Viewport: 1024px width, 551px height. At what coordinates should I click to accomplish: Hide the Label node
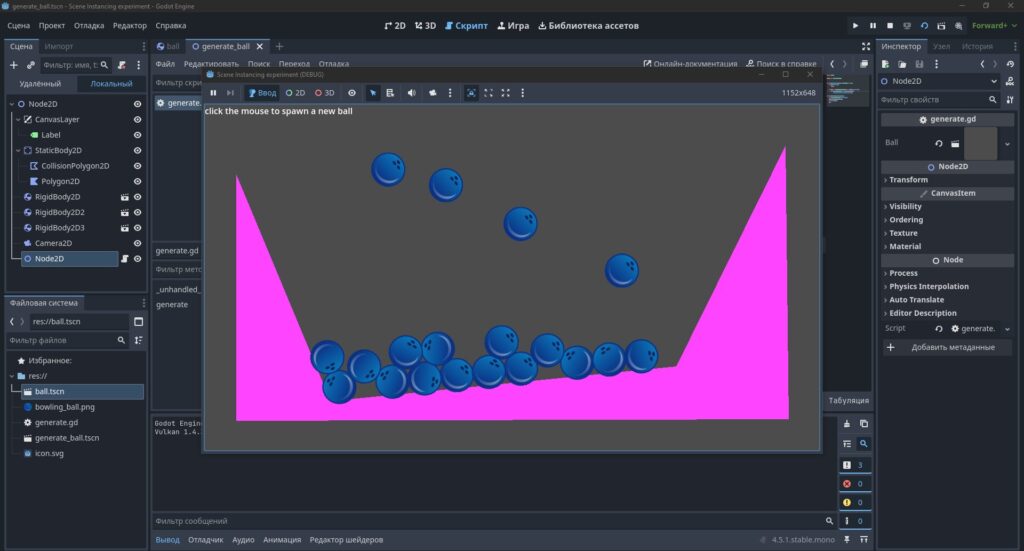pos(137,135)
